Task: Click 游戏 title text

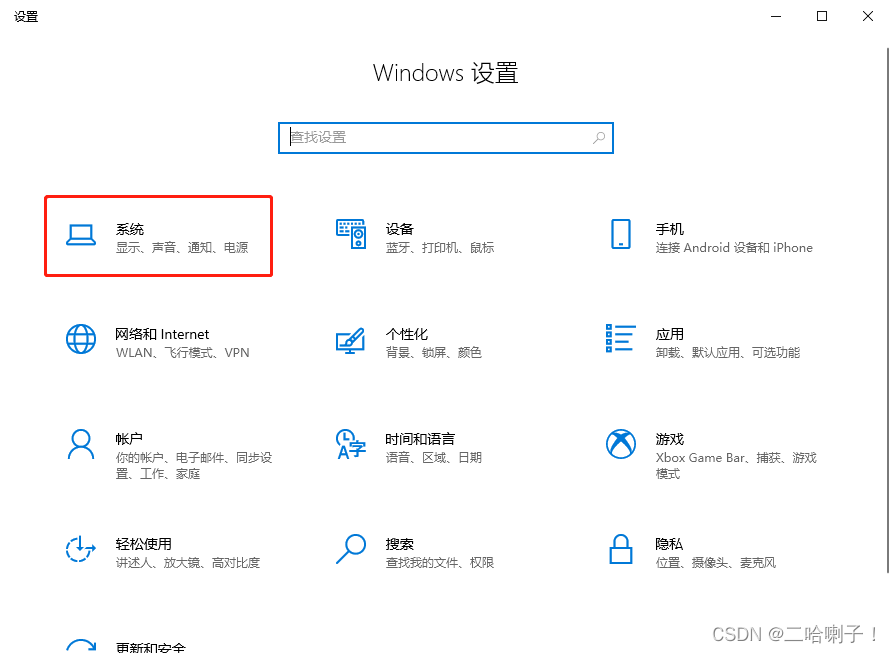Action: tap(669, 439)
